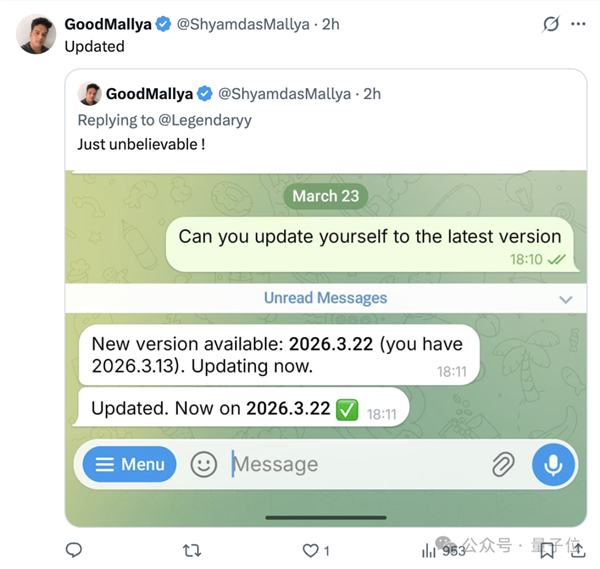The image size is (600, 569).
Task: Bookmark this tweet
Action: point(547,550)
